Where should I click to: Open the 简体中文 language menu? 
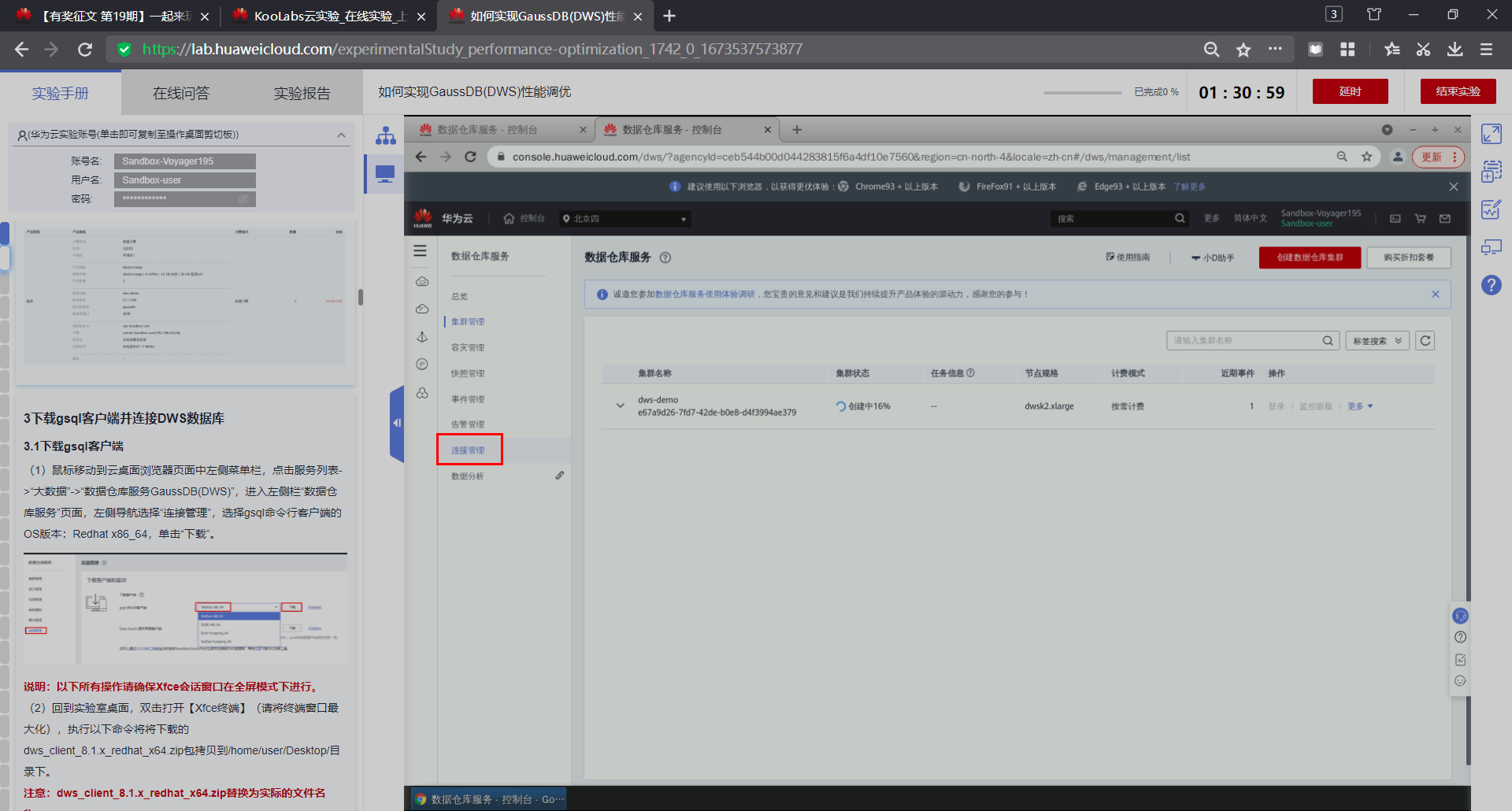(x=1251, y=218)
